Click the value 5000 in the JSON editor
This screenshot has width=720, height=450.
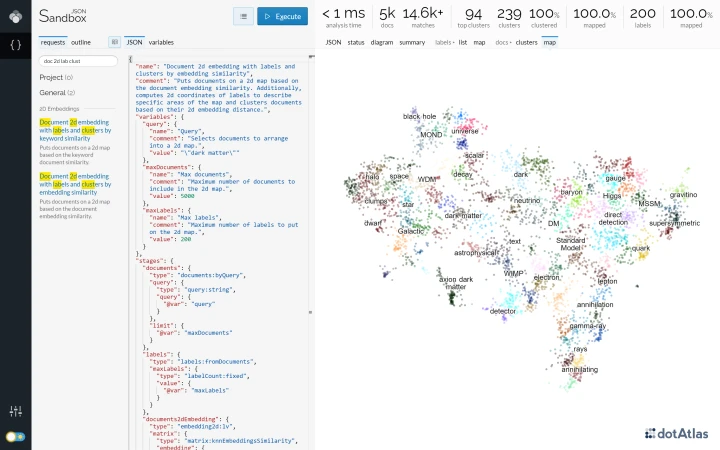point(187,196)
